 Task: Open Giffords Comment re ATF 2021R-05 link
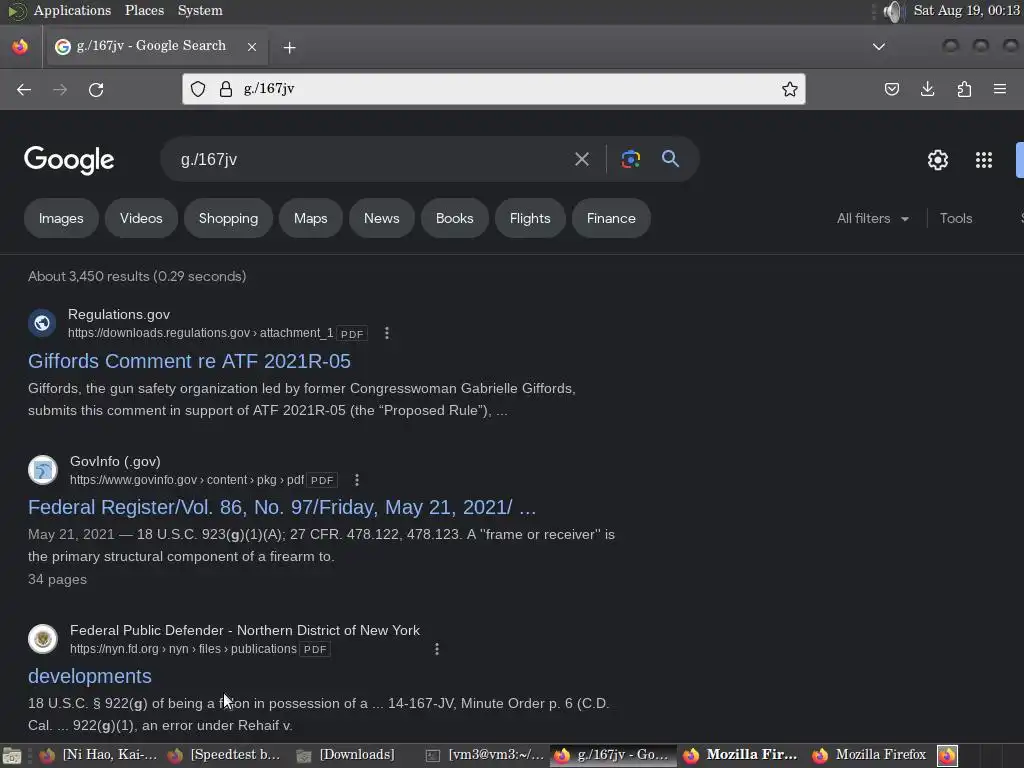(x=189, y=361)
